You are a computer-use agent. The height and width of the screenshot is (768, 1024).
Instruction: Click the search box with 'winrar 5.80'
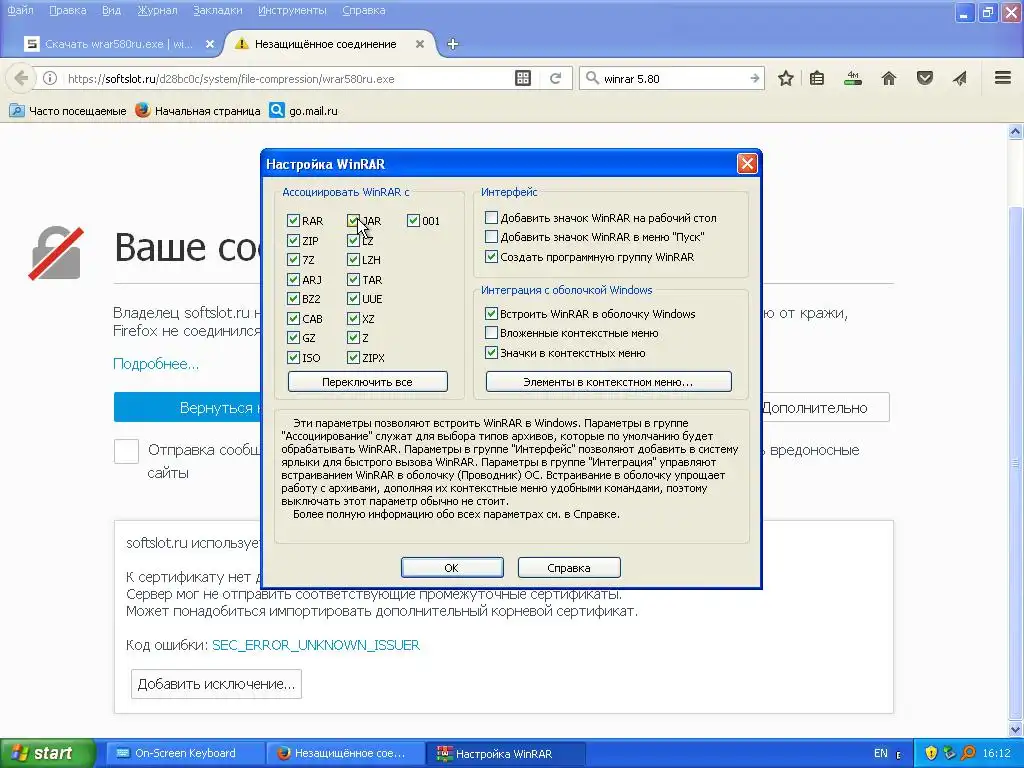673,78
